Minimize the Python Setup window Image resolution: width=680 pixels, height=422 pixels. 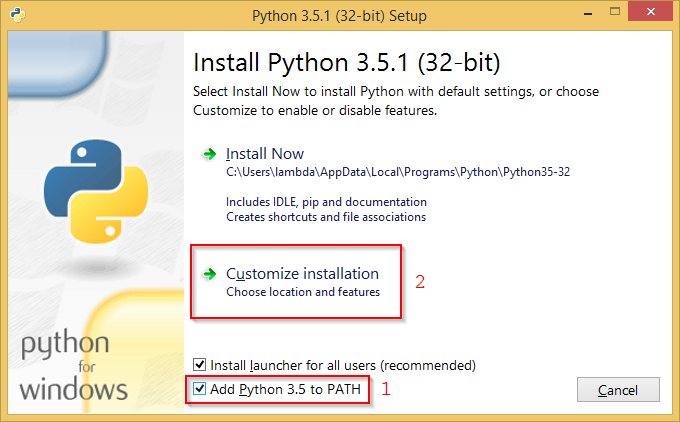pyautogui.click(x=588, y=14)
